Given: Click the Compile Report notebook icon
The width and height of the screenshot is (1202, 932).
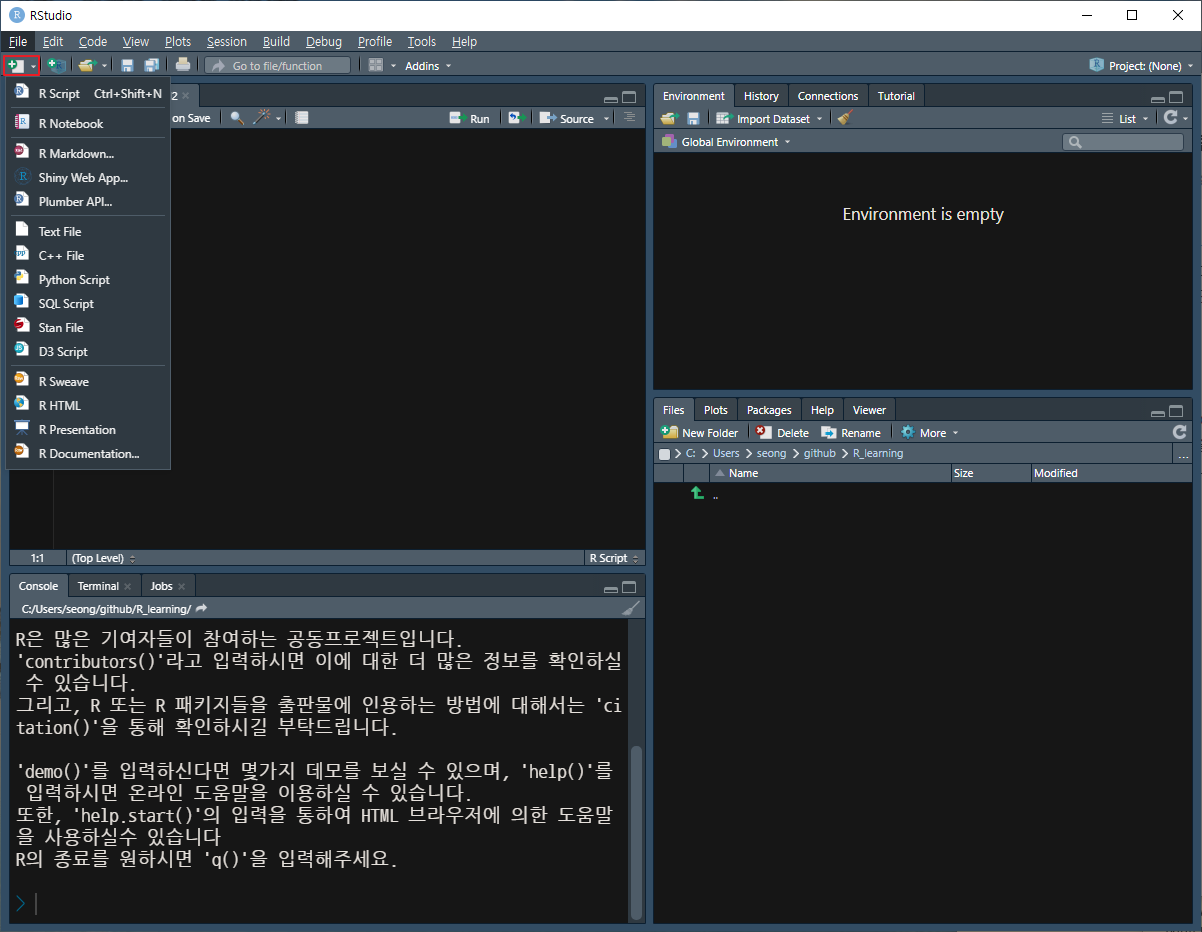Looking at the screenshot, I should coord(302,118).
